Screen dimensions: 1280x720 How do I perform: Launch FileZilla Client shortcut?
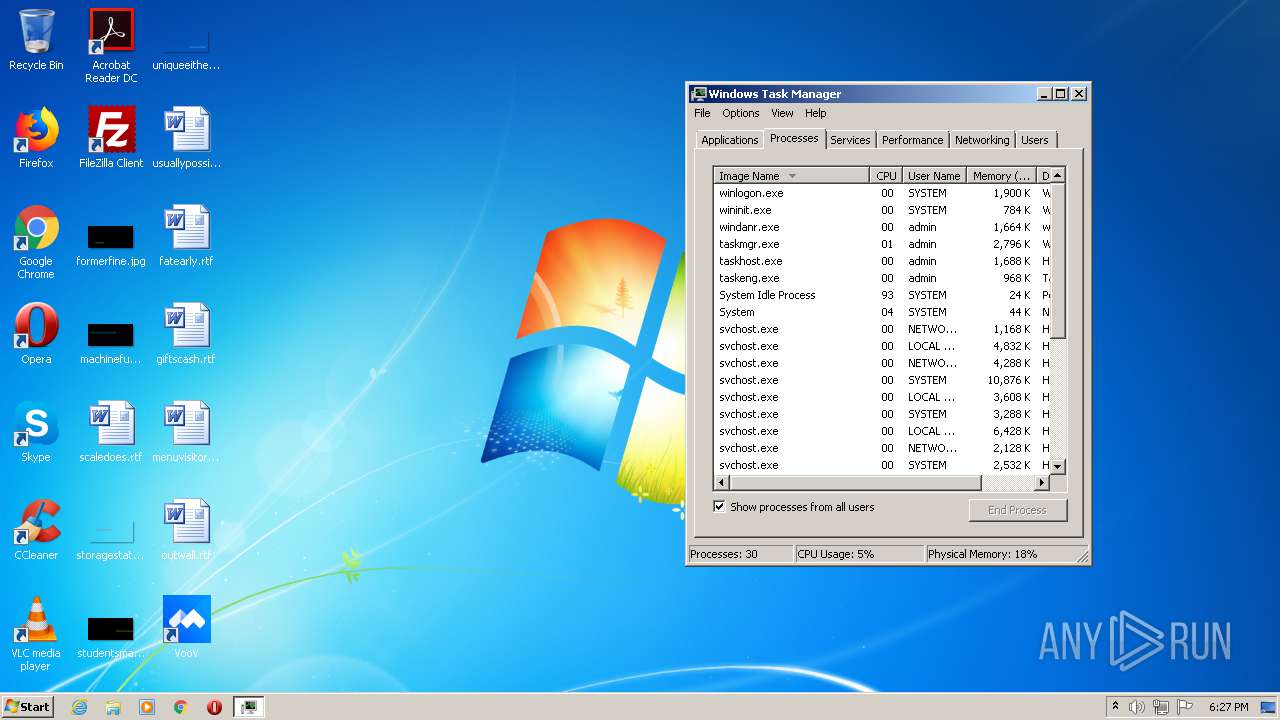tap(111, 138)
